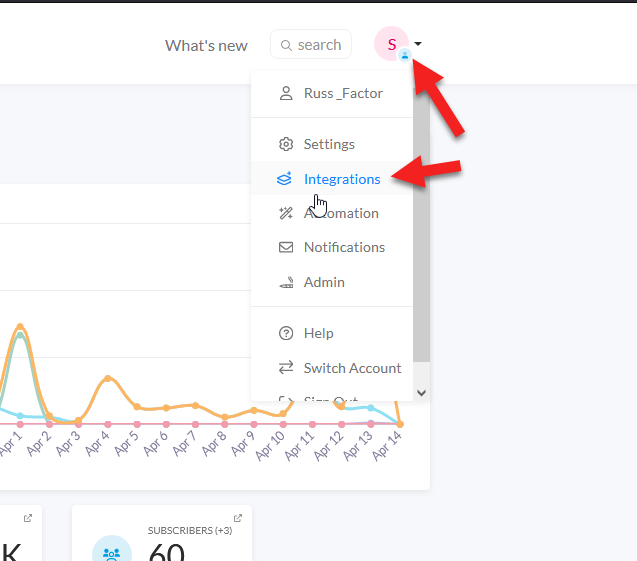Click the Help question mark icon
Image resolution: width=637 pixels, height=561 pixels.
[286, 333]
